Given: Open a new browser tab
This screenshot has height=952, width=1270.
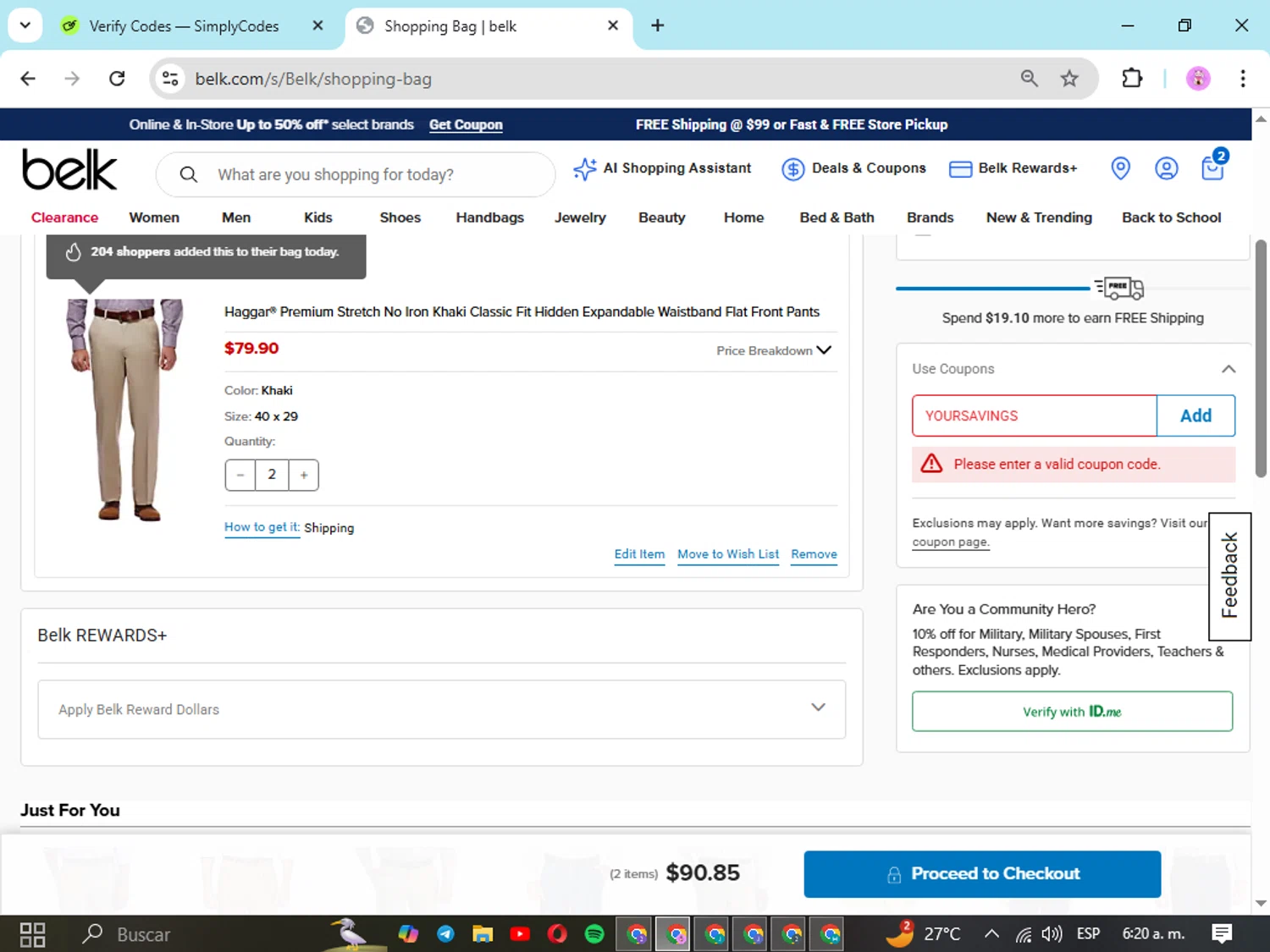Looking at the screenshot, I should click(658, 25).
